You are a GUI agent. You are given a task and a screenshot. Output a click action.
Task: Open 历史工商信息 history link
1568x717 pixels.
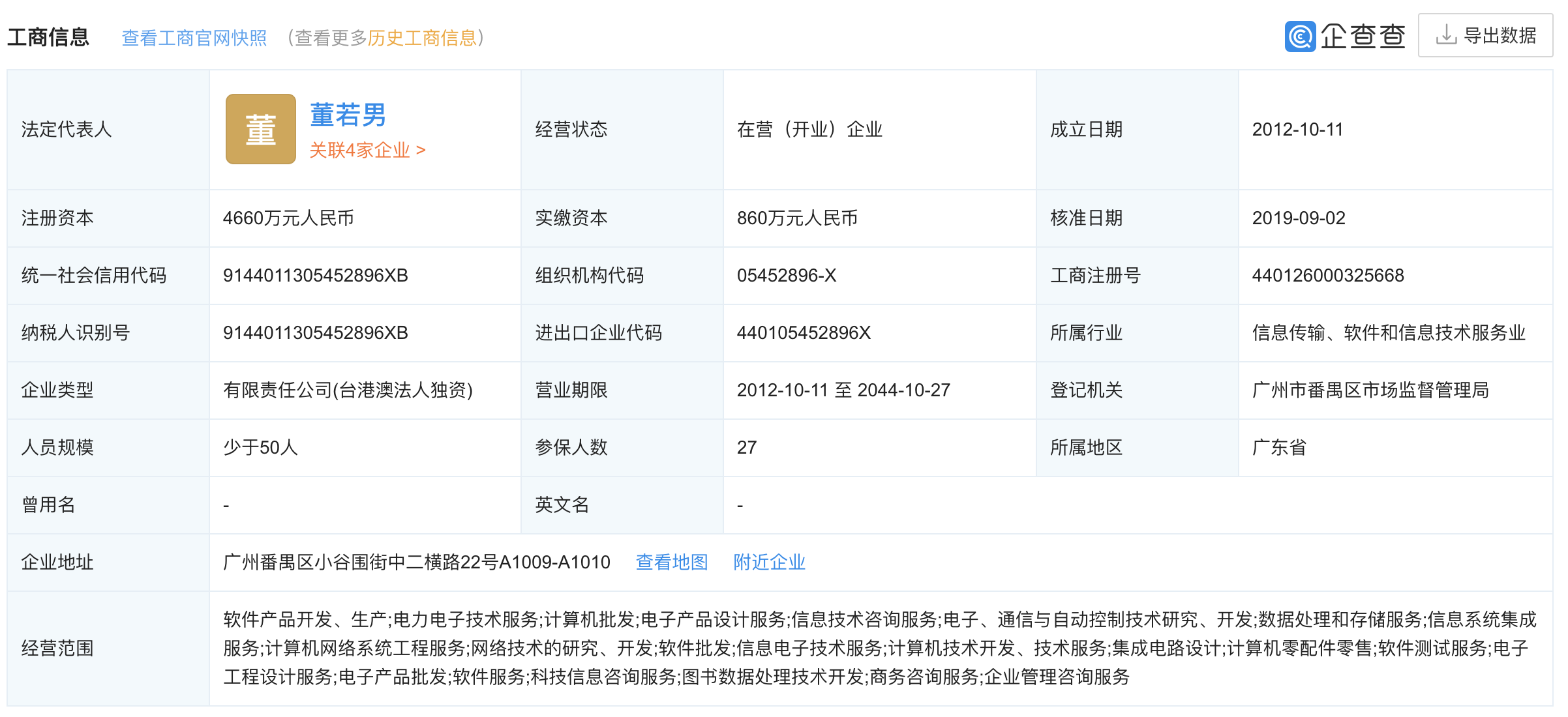point(422,38)
